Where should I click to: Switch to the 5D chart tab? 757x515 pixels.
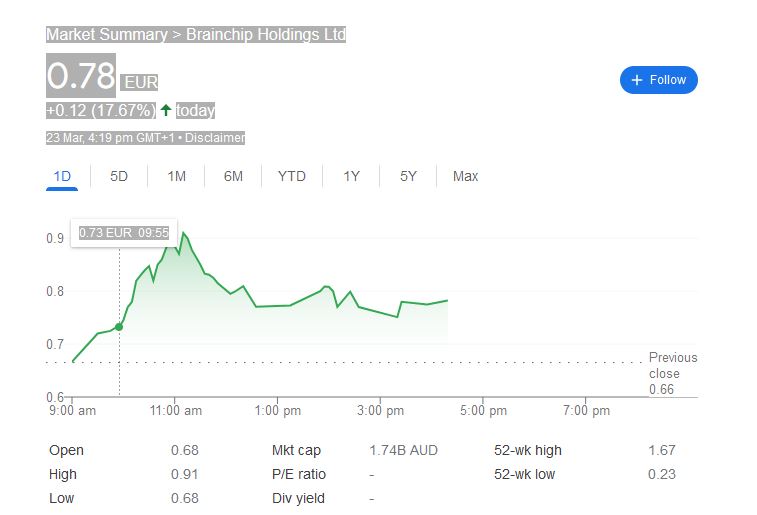[119, 177]
